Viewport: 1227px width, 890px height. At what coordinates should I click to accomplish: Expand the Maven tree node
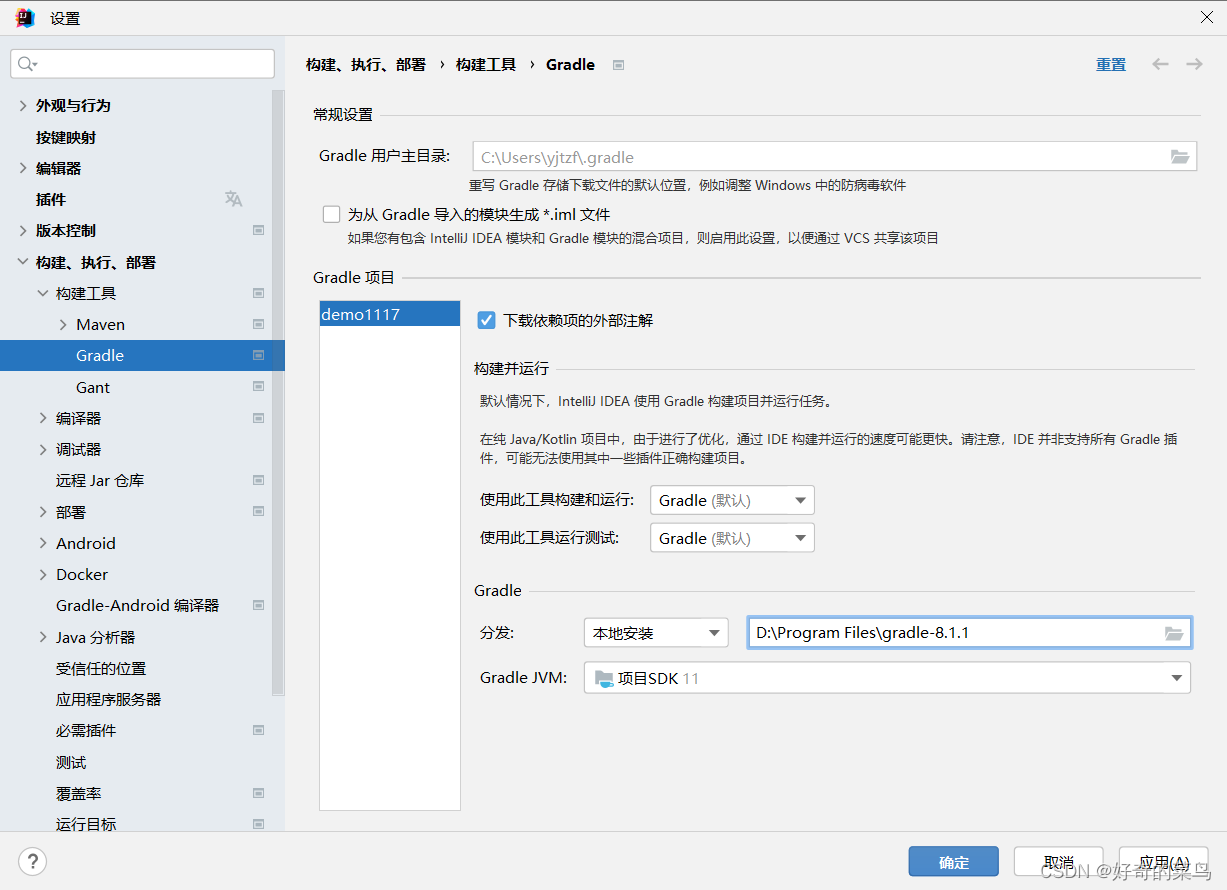coord(63,324)
